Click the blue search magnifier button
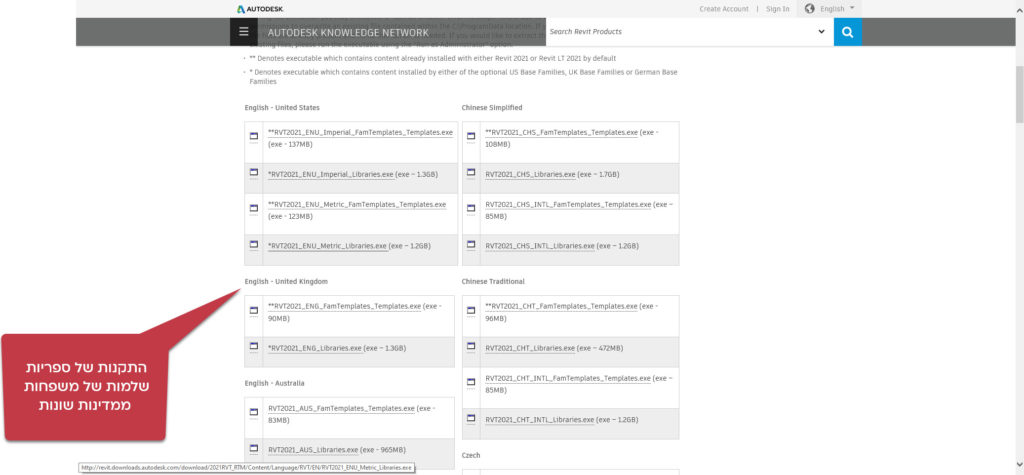The height and width of the screenshot is (475, 1024). 847,32
